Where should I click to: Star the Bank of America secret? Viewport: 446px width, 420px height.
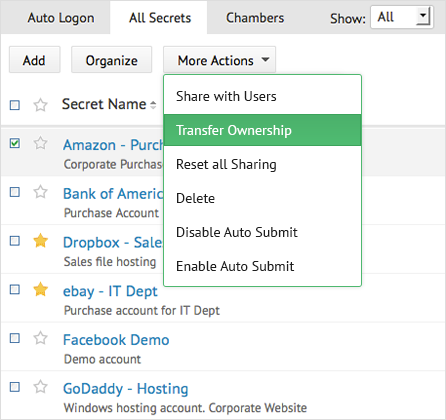tap(40, 192)
